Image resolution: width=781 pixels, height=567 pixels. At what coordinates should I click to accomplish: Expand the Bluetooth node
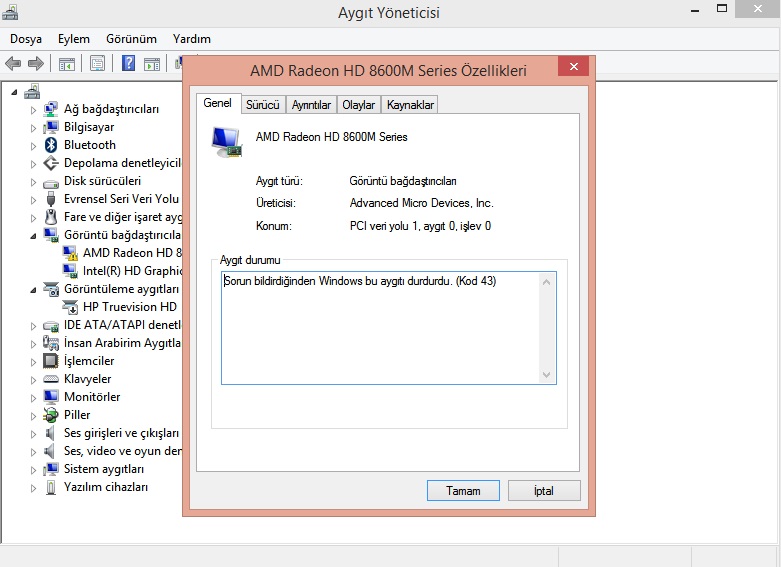tap(33, 145)
